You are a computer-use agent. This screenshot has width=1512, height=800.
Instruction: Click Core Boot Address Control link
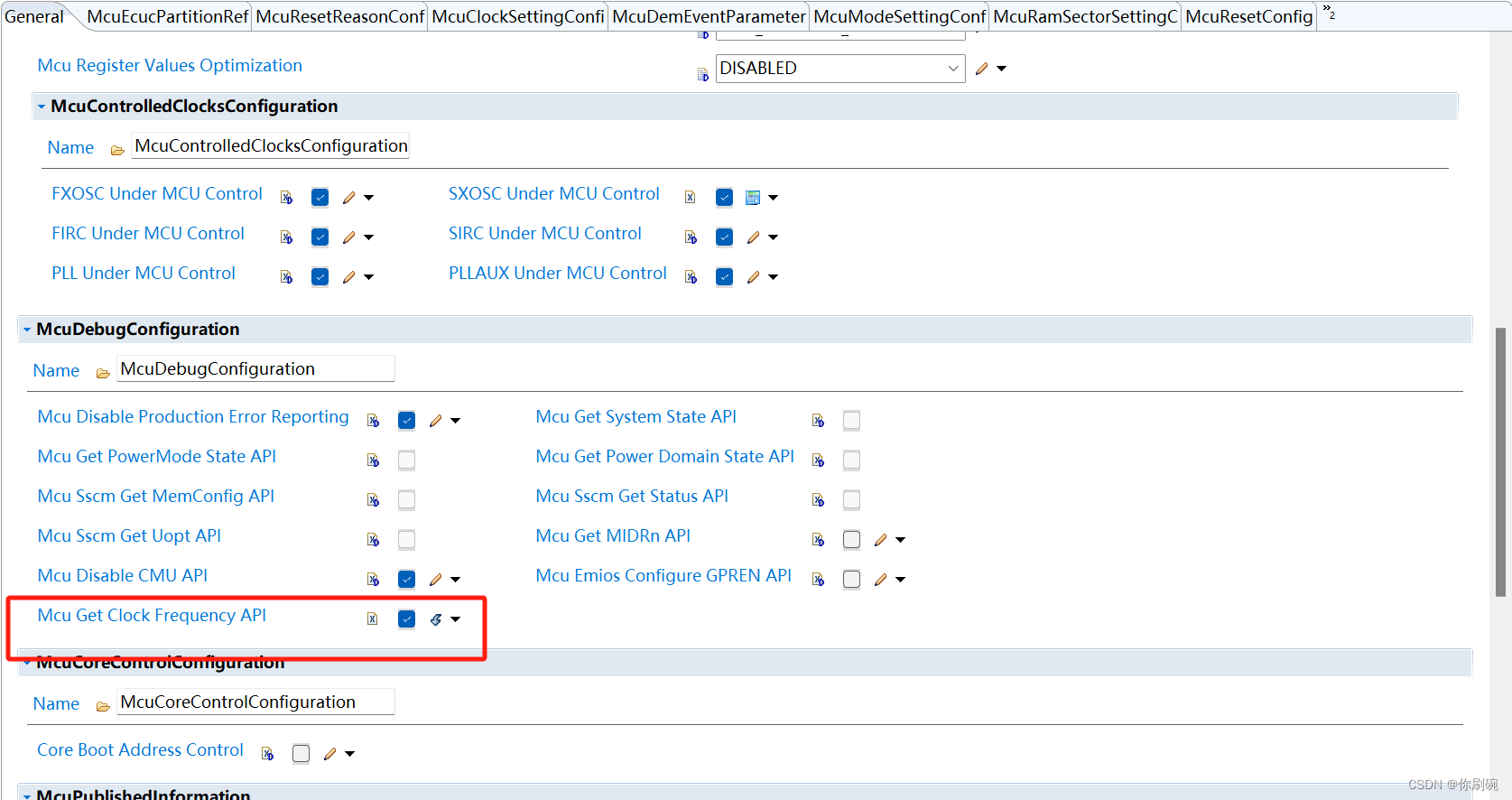tap(140, 750)
